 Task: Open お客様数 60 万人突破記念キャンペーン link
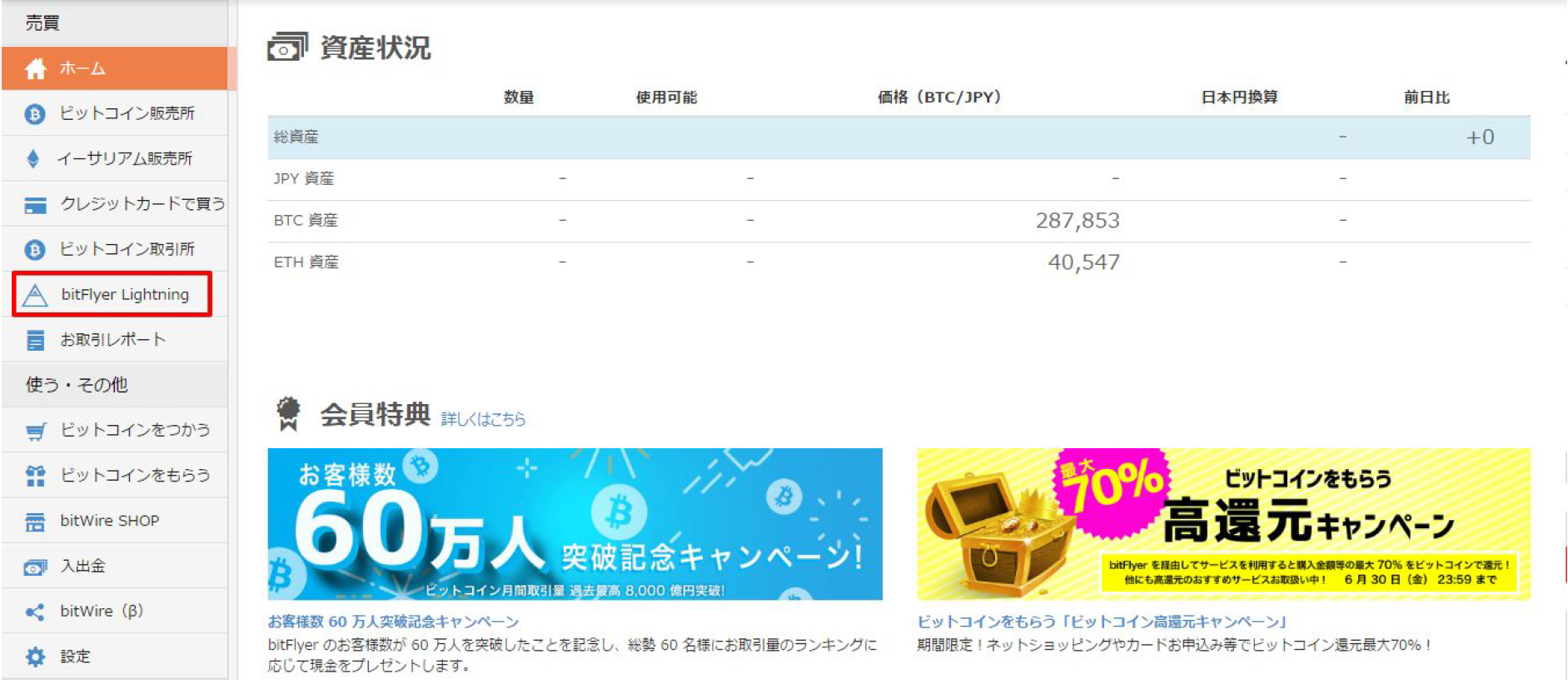[x=393, y=622]
